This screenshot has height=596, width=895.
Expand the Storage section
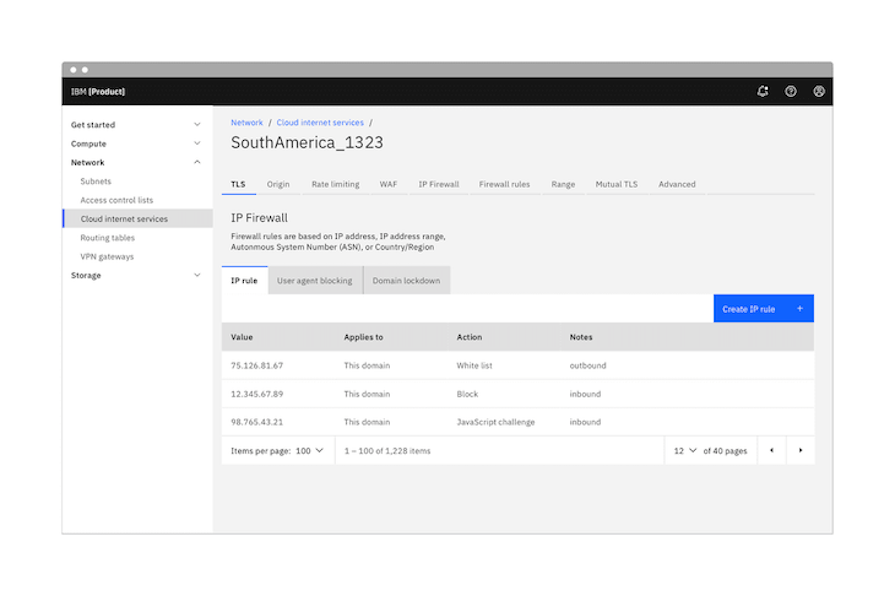tap(137, 275)
